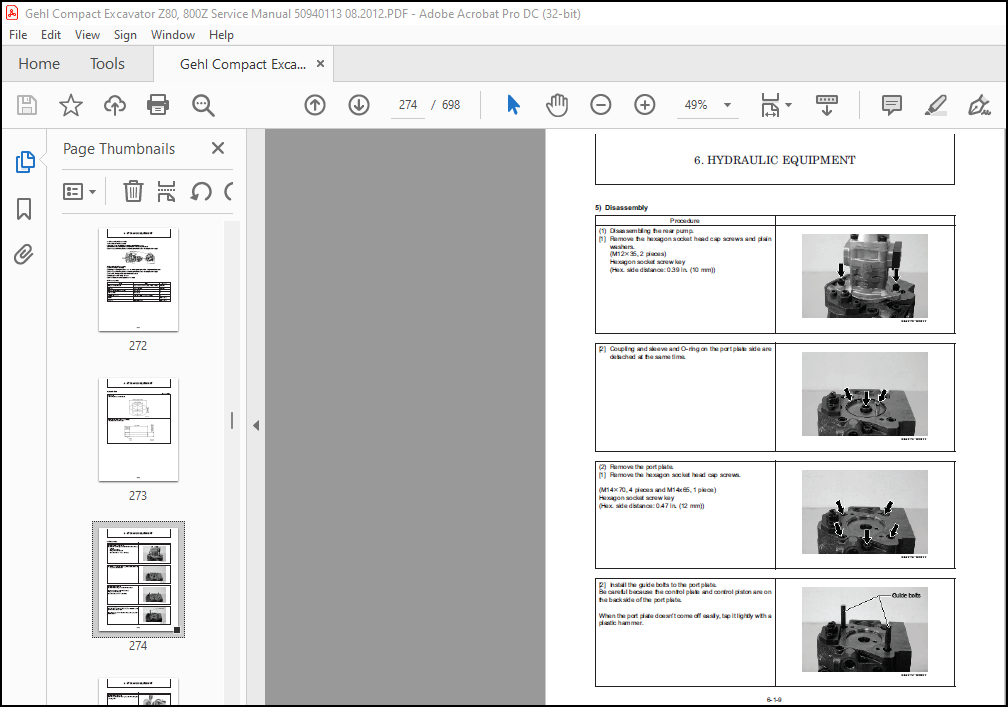Go to the next page arrow

359,105
